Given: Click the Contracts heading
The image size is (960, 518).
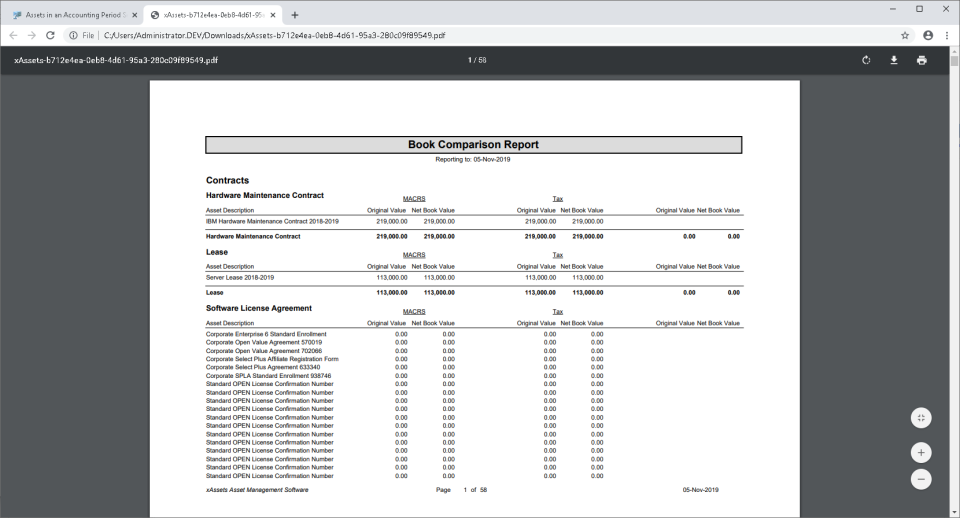Looking at the screenshot, I should click(227, 180).
